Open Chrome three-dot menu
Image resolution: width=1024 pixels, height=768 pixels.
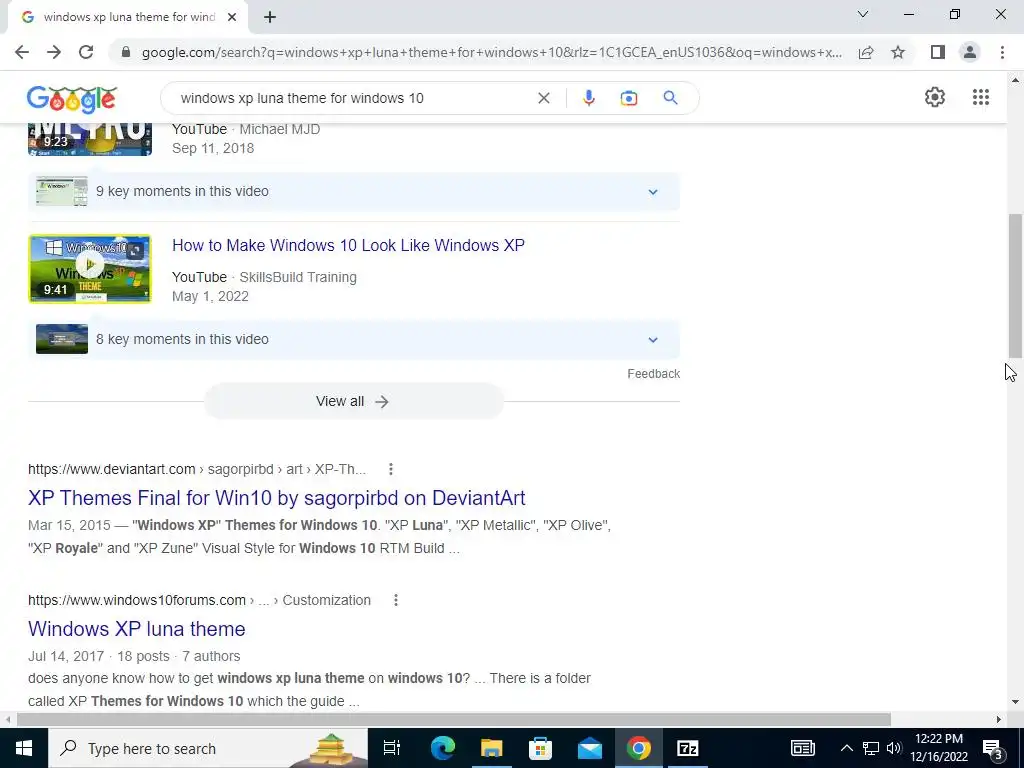point(1002,52)
